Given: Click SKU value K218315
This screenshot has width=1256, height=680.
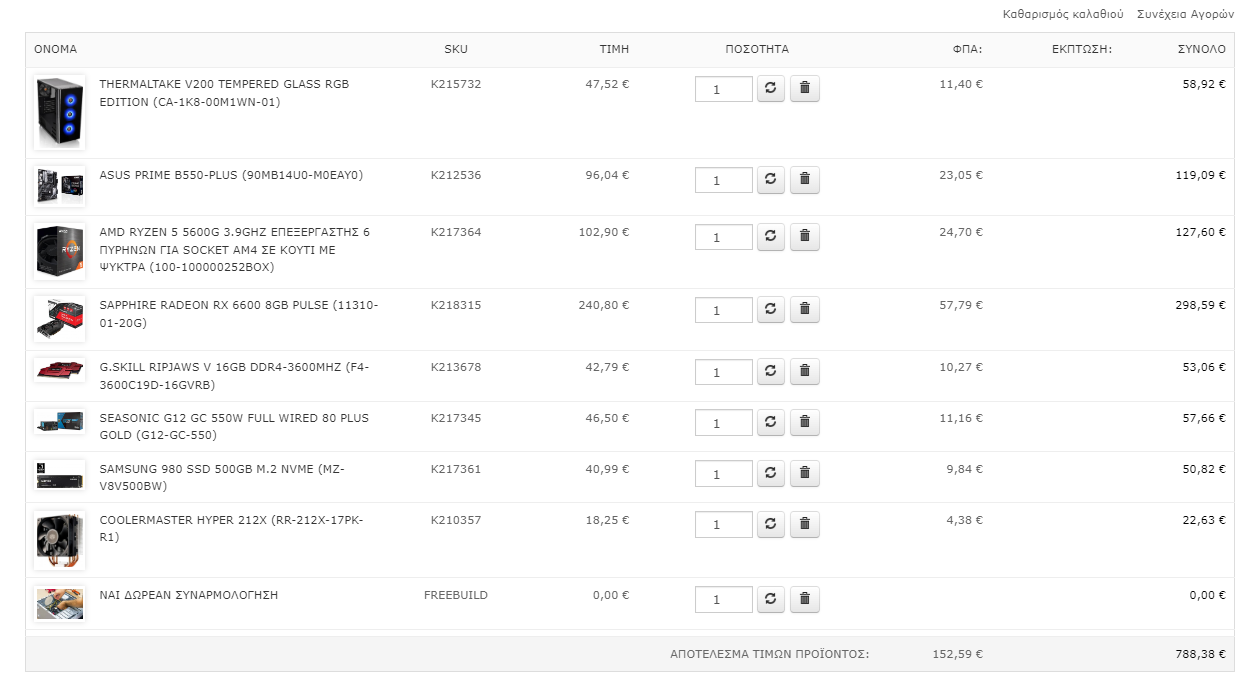Looking at the screenshot, I should pos(456,305).
